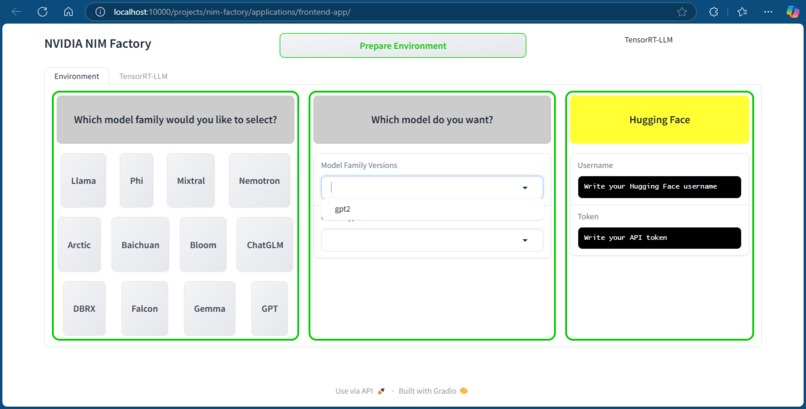
Task: Click the 'Which model do you want?' header
Action: [x=432, y=120]
